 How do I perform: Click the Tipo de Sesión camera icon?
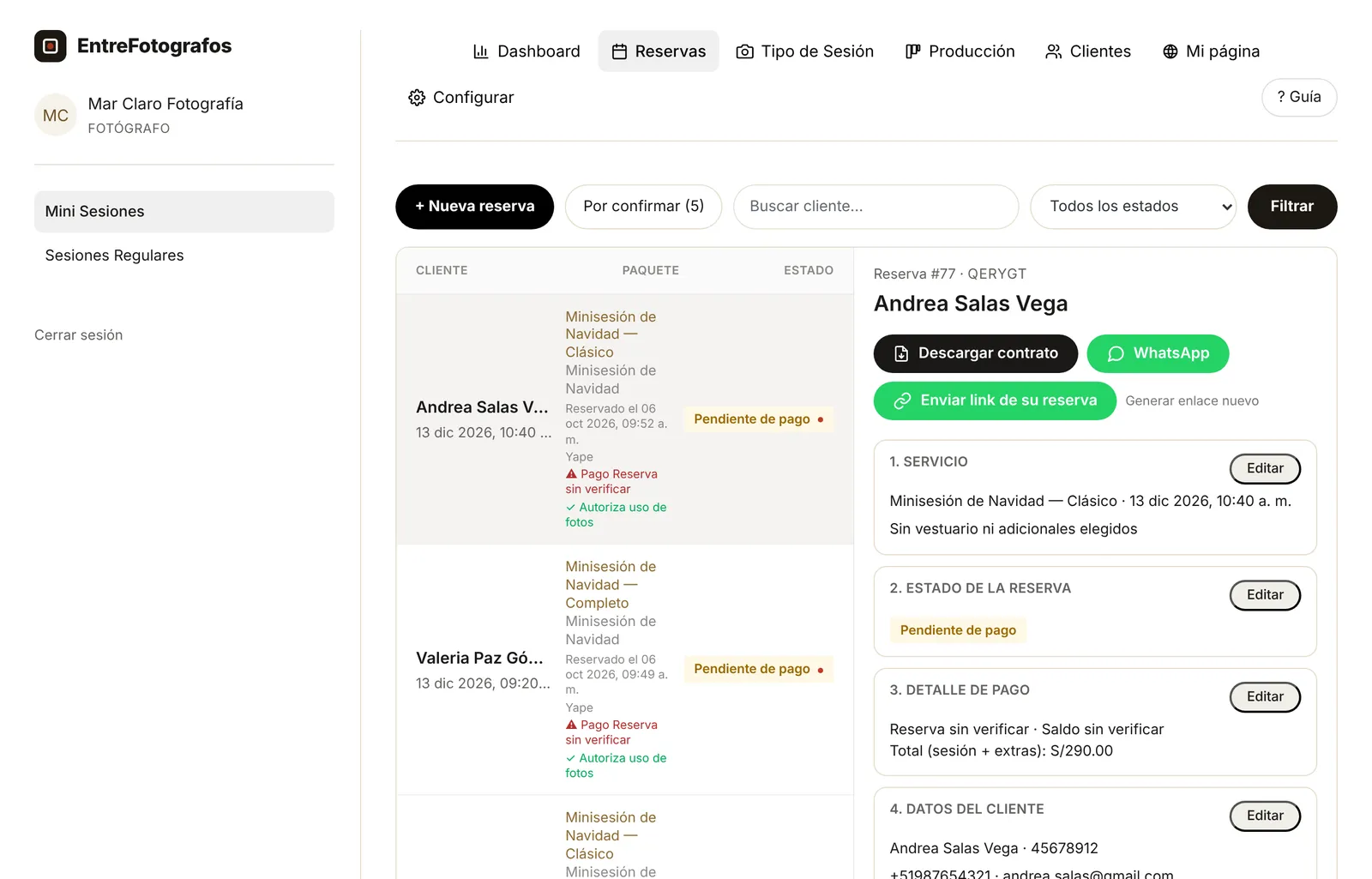[745, 51]
